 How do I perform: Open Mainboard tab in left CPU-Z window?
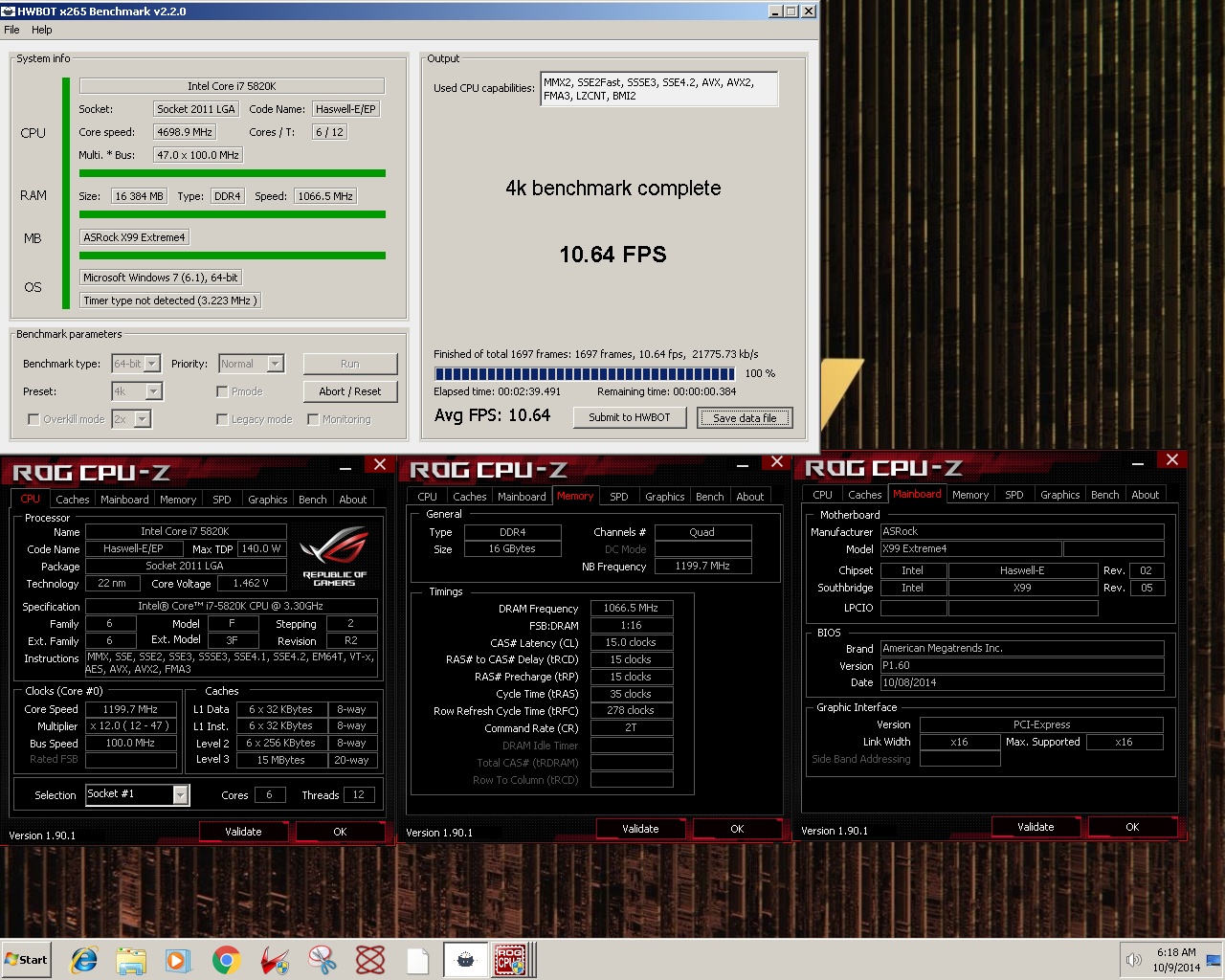click(124, 500)
